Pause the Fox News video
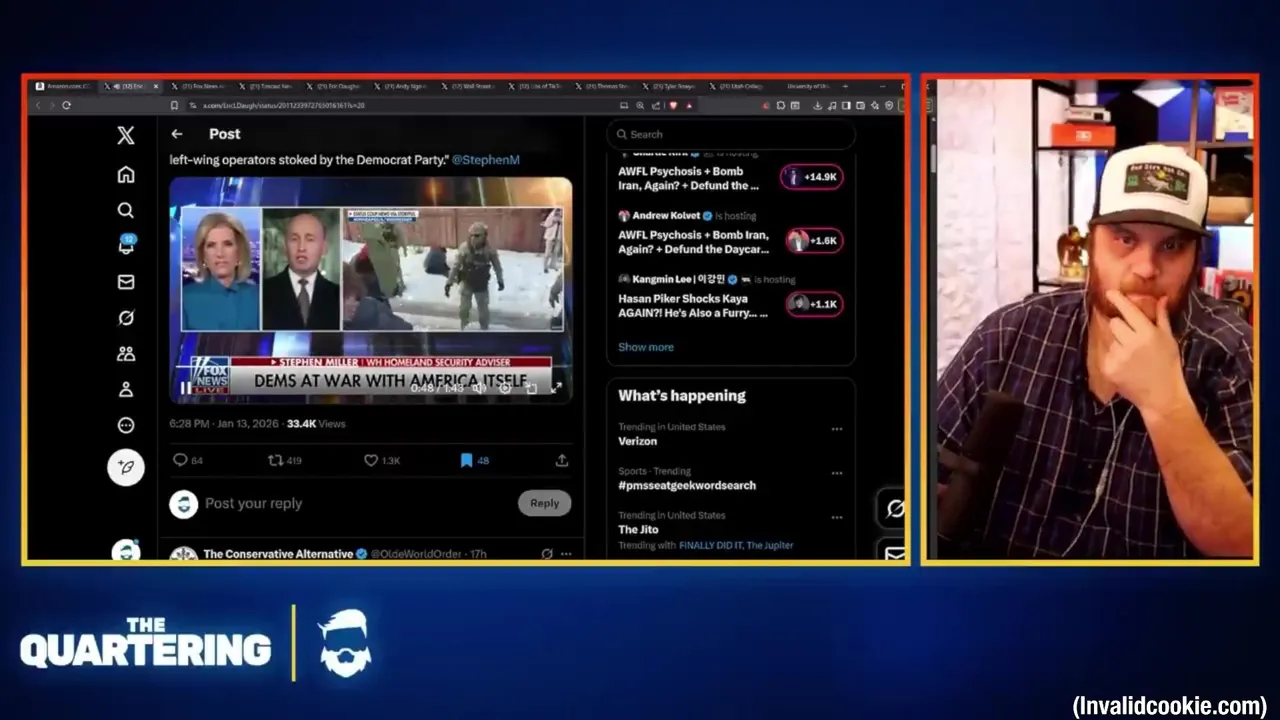This screenshot has width=1280, height=720. (x=185, y=388)
